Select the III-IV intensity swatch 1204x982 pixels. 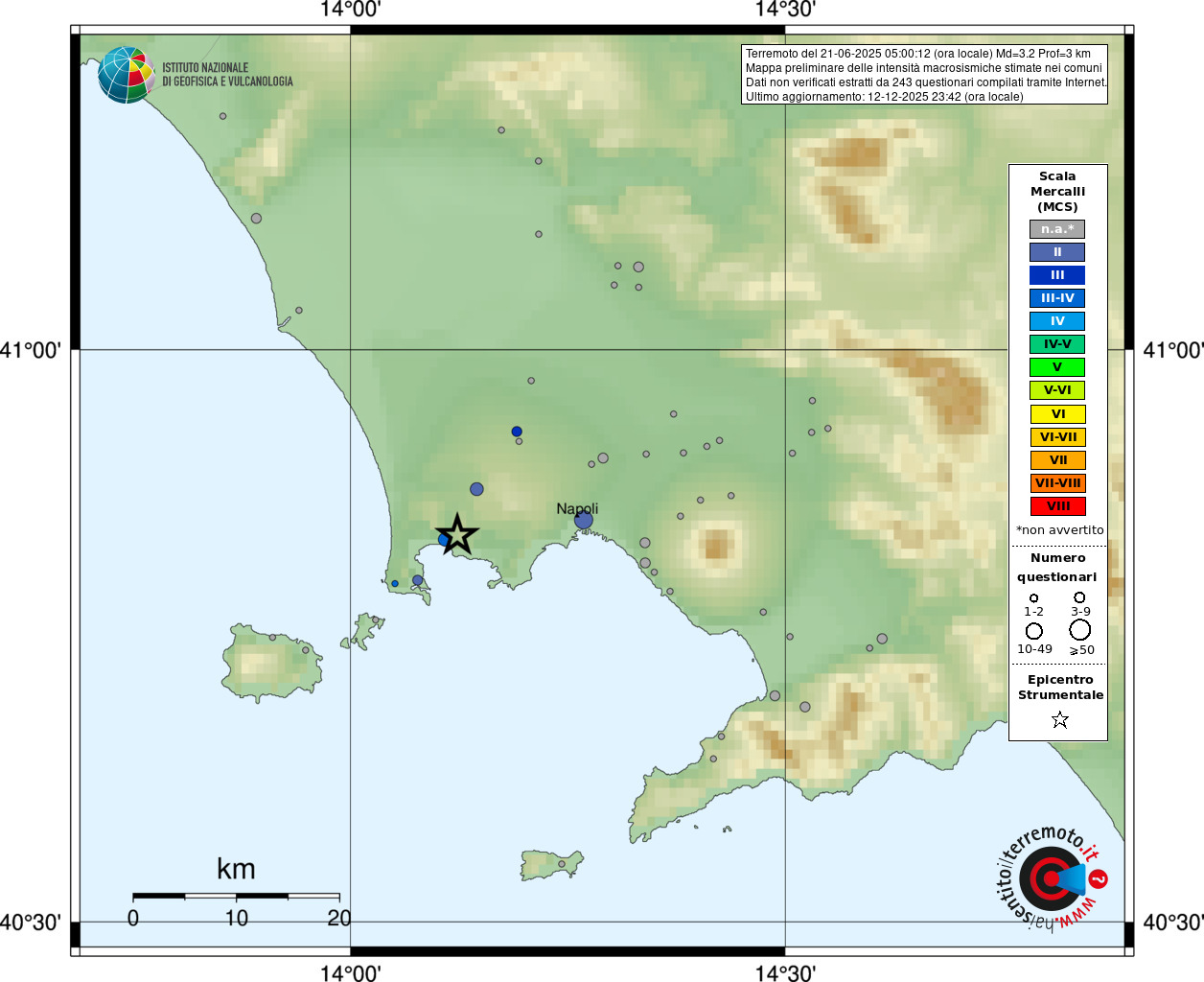(x=1057, y=298)
